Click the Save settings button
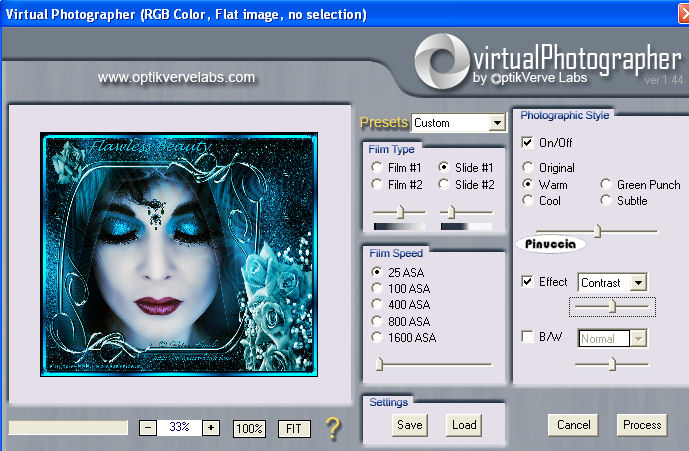 [x=410, y=425]
